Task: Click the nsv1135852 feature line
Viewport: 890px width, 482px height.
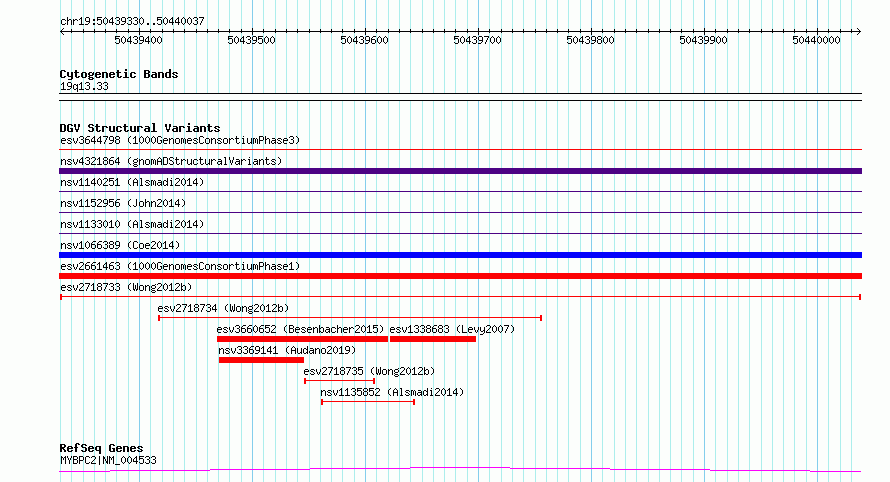Action: tap(368, 402)
